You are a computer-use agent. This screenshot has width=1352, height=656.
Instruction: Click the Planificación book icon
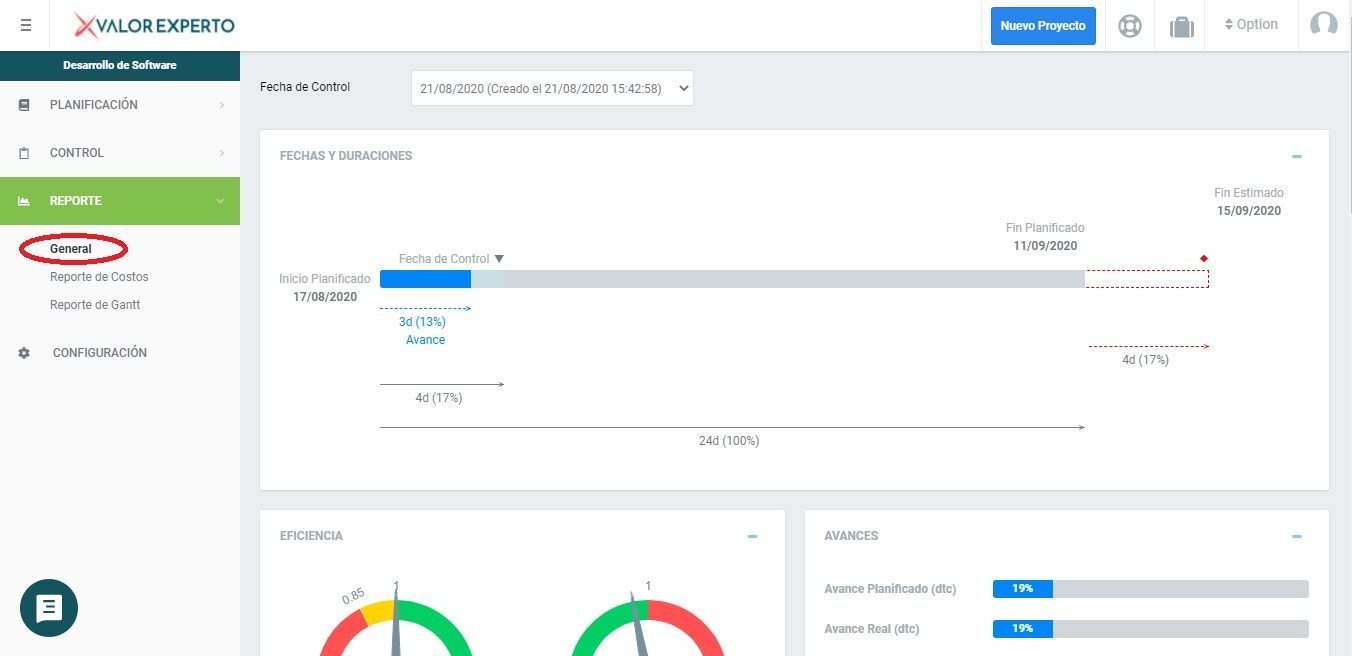point(25,105)
